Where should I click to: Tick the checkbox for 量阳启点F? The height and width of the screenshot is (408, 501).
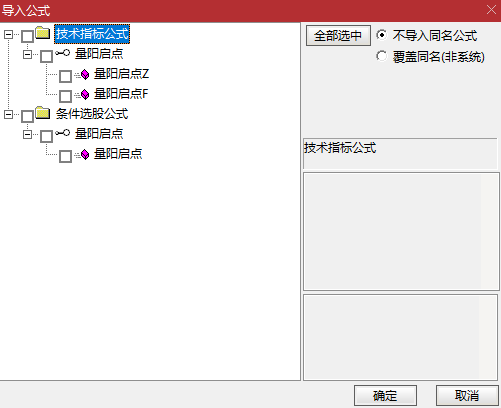[65, 96]
